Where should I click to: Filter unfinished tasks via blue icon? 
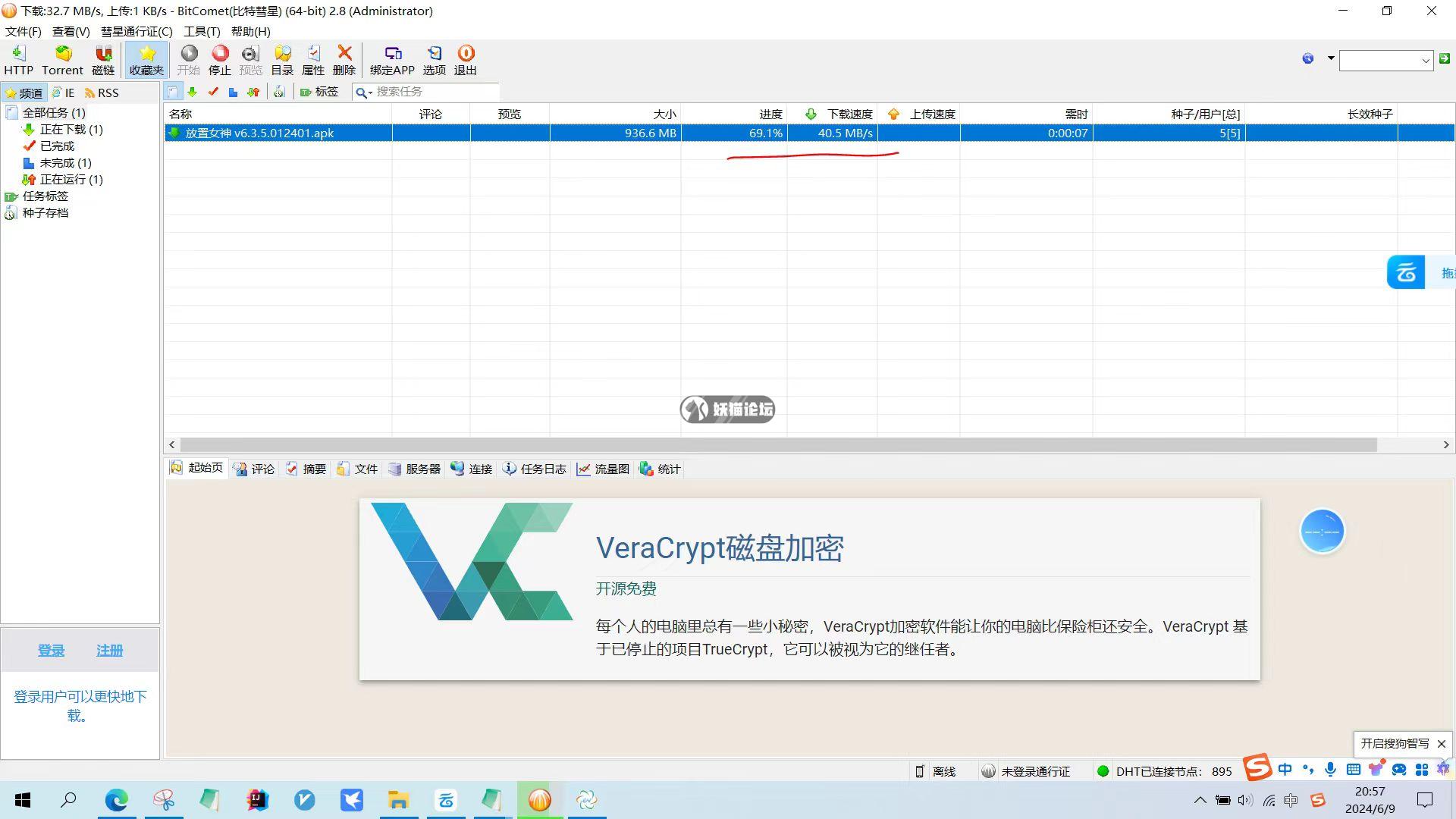[233, 92]
